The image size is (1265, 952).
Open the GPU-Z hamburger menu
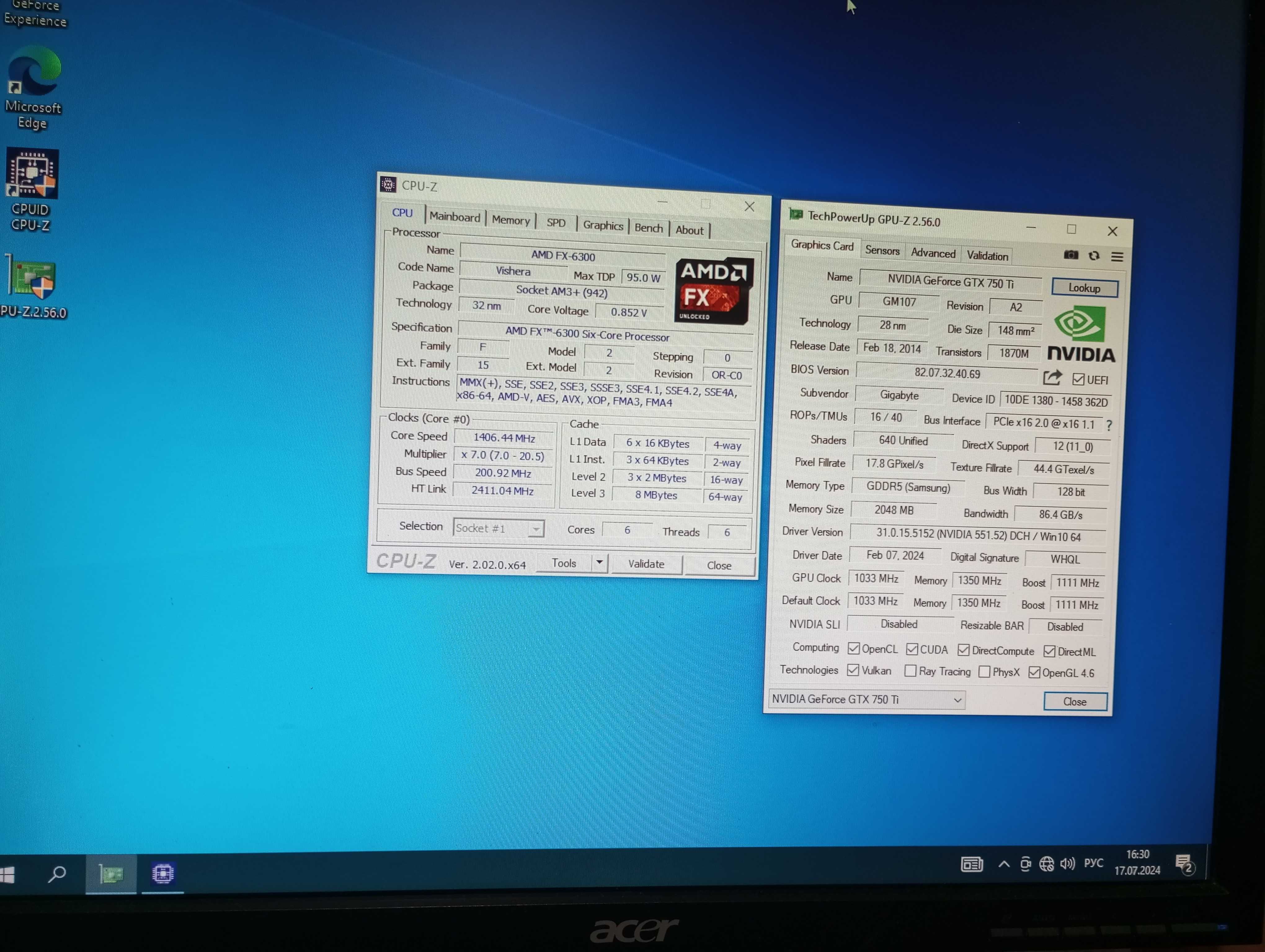[1117, 257]
